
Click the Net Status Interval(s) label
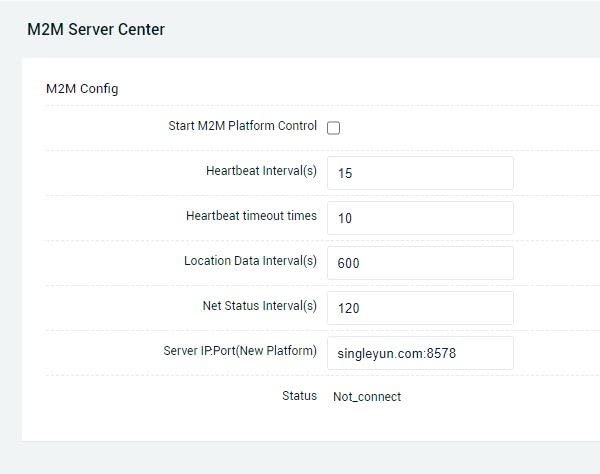tap(259, 306)
